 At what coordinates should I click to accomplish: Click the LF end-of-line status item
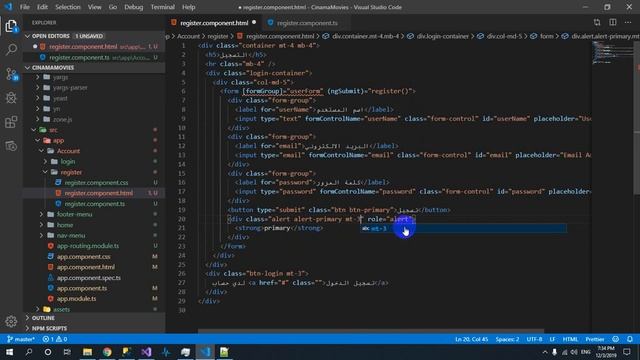(552, 339)
